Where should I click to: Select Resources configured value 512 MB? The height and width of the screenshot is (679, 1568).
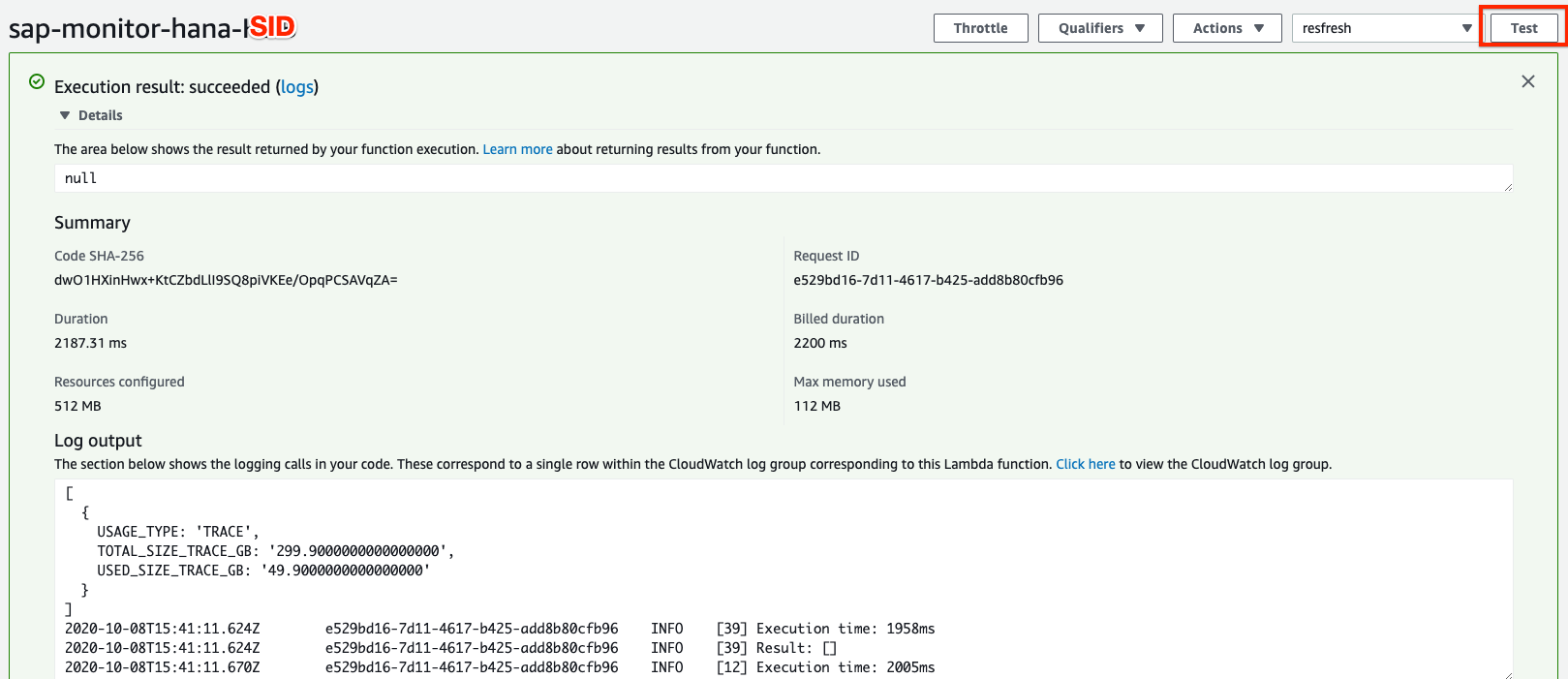pyautogui.click(x=77, y=406)
